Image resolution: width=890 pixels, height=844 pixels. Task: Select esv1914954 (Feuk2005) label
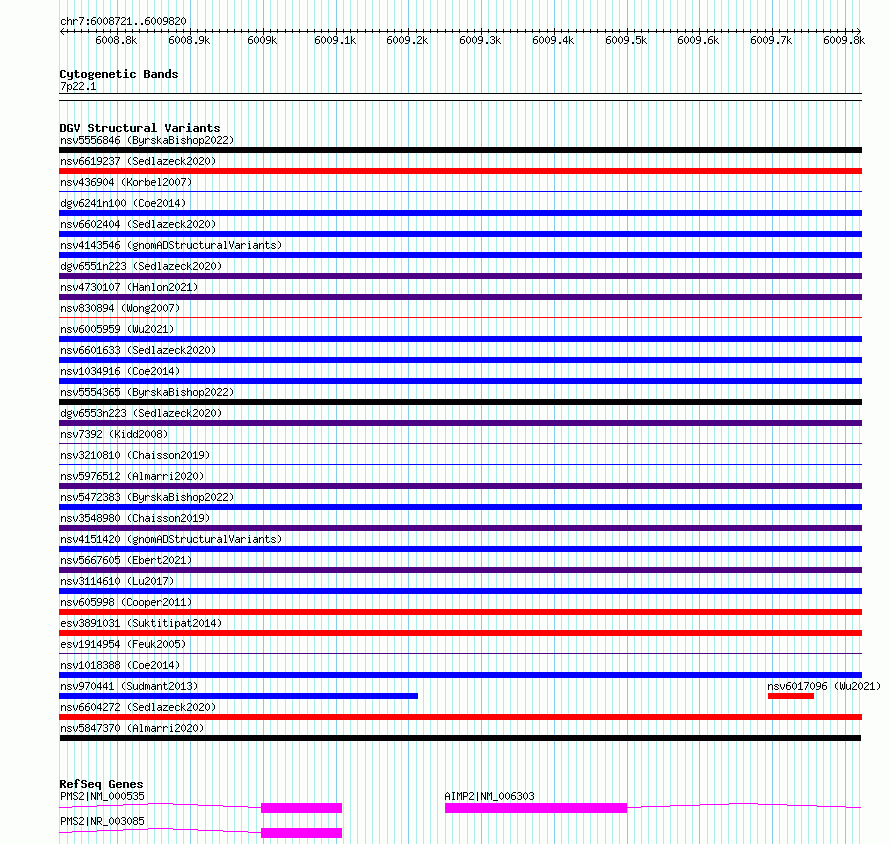(x=123, y=644)
